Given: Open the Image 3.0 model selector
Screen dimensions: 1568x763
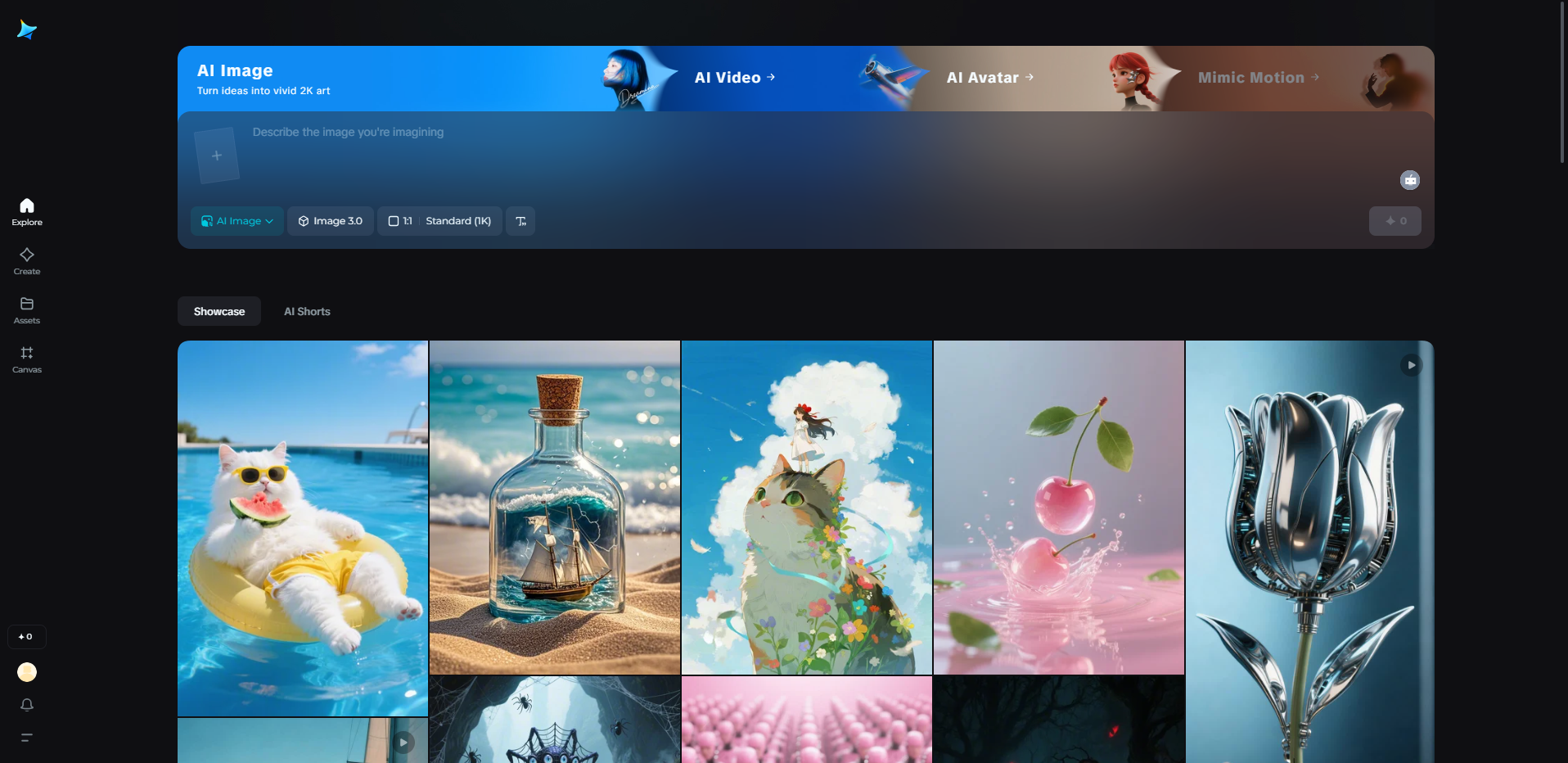Looking at the screenshot, I should coord(330,220).
